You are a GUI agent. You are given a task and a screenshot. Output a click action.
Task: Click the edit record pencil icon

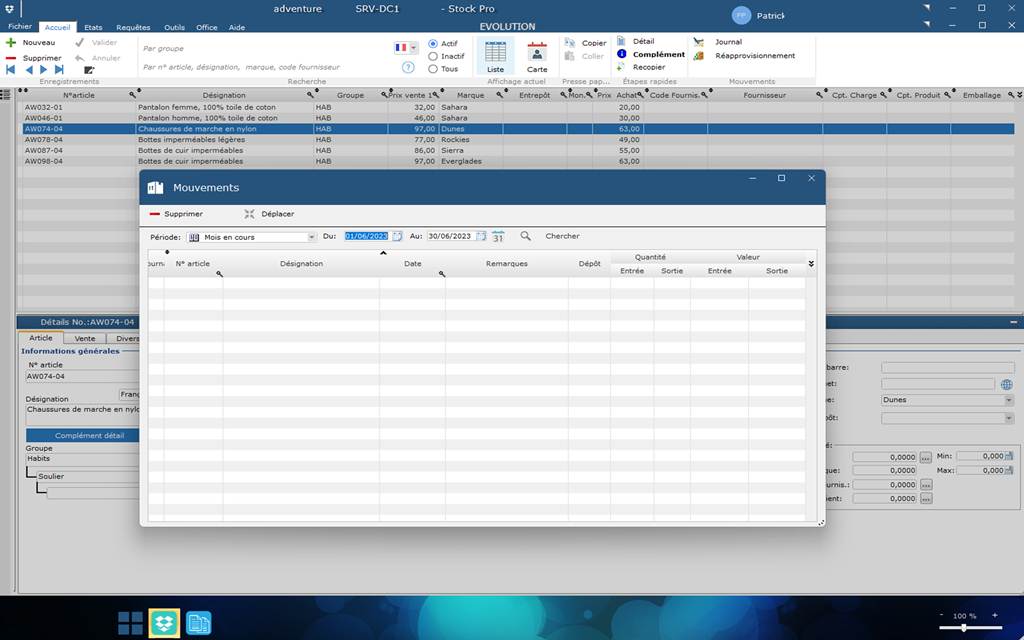point(89,70)
